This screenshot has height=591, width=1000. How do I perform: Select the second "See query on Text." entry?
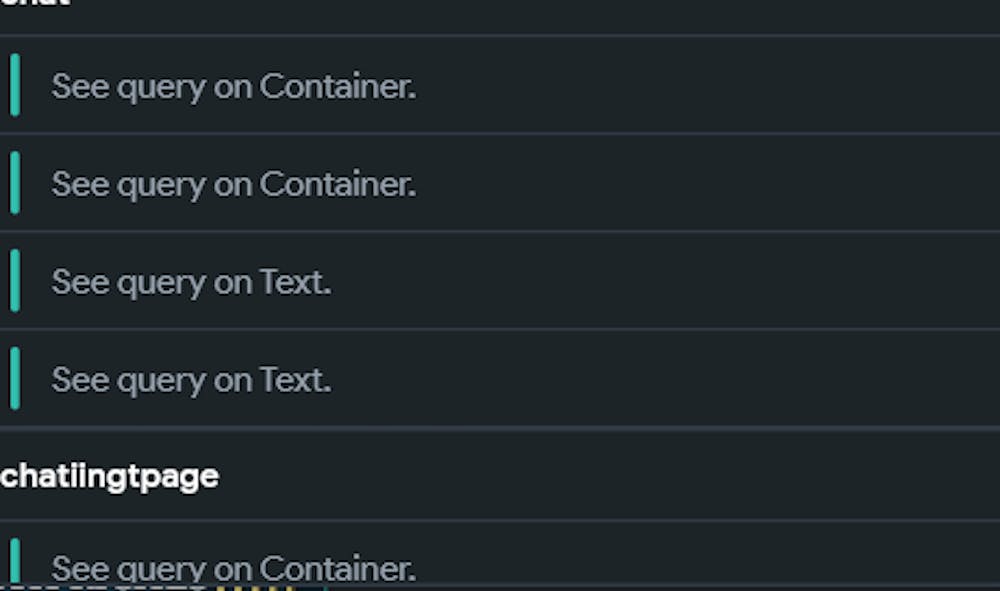[191, 381]
